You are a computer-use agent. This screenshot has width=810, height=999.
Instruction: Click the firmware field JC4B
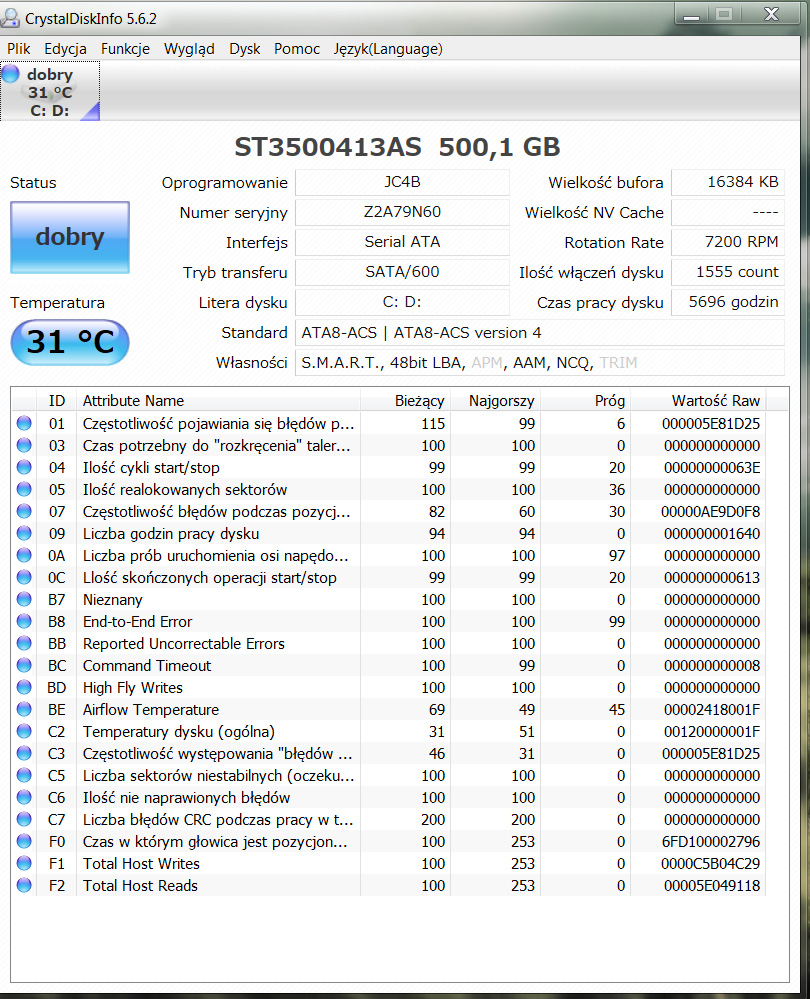(402, 182)
